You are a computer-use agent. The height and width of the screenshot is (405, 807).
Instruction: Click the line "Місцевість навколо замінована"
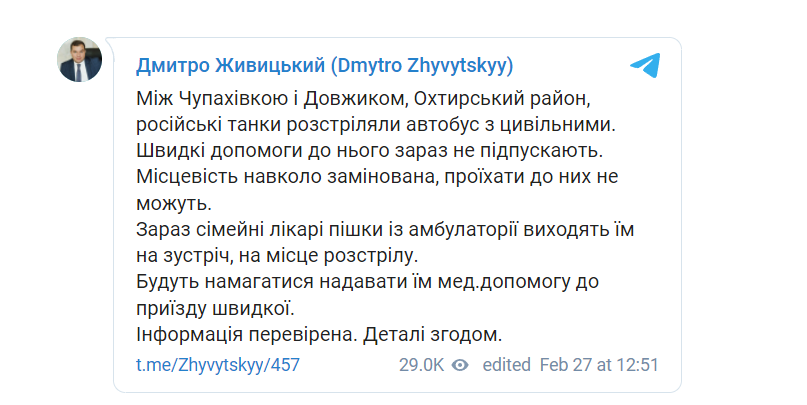pos(377,177)
